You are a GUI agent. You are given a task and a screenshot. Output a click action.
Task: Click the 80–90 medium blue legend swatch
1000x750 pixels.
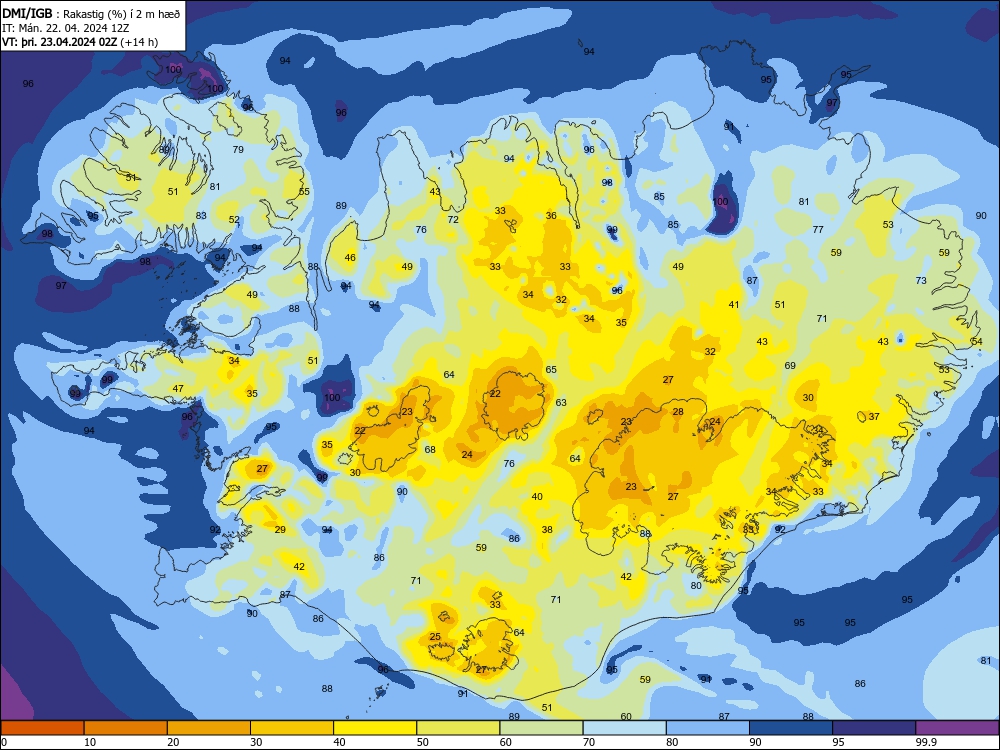click(708, 728)
